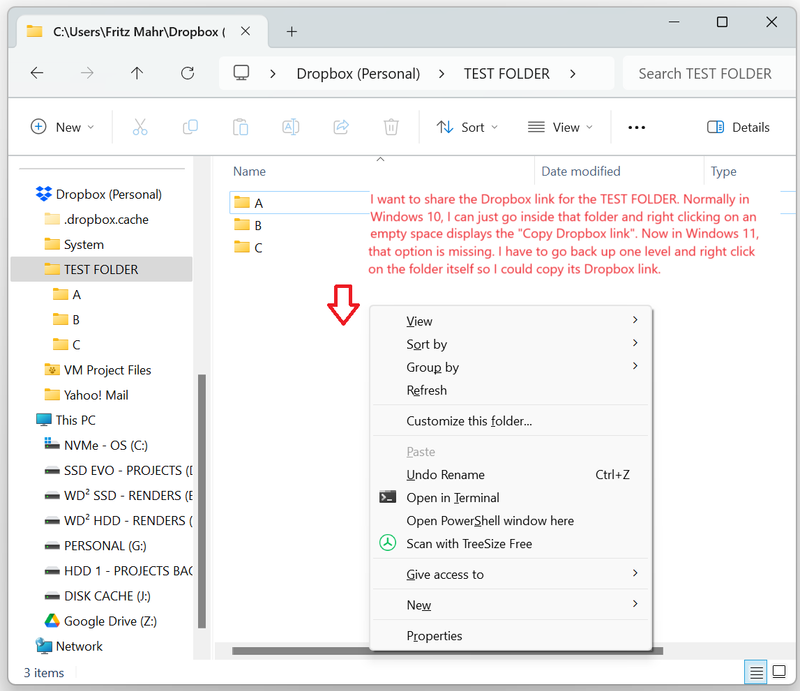Click the Back navigation button
The image size is (800, 691).
(37, 73)
